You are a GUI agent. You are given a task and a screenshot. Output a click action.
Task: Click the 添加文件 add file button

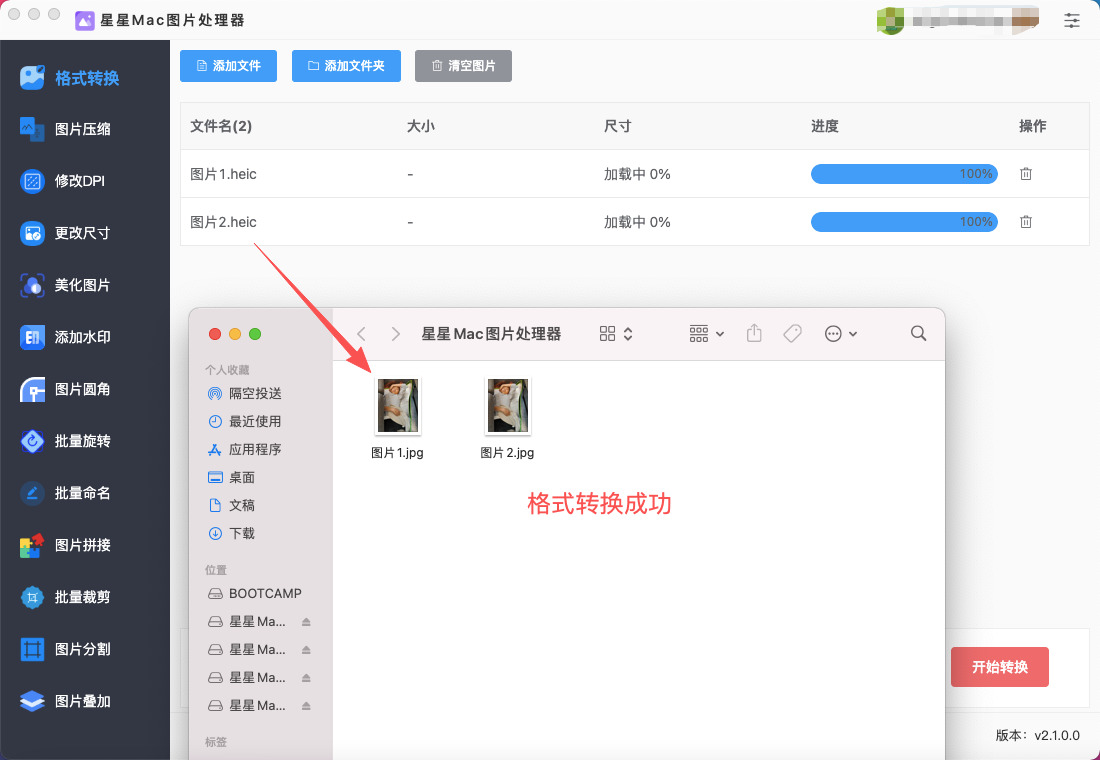point(228,66)
